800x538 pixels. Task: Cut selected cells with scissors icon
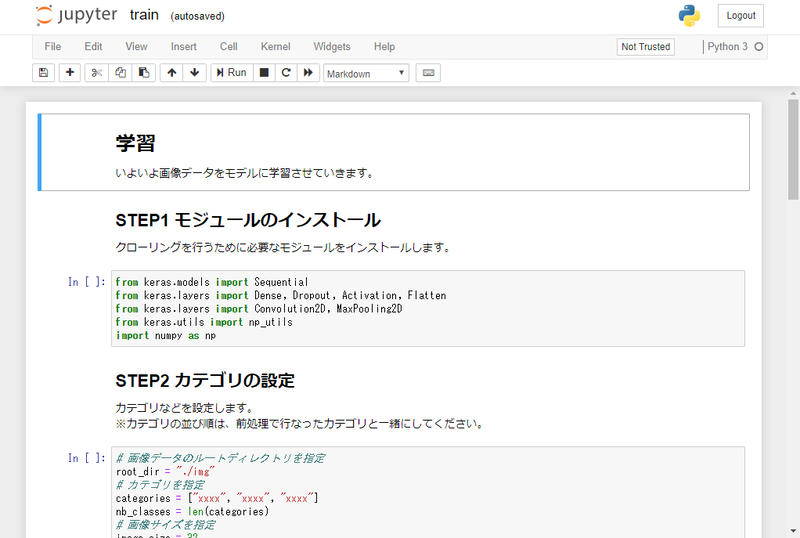(x=96, y=73)
